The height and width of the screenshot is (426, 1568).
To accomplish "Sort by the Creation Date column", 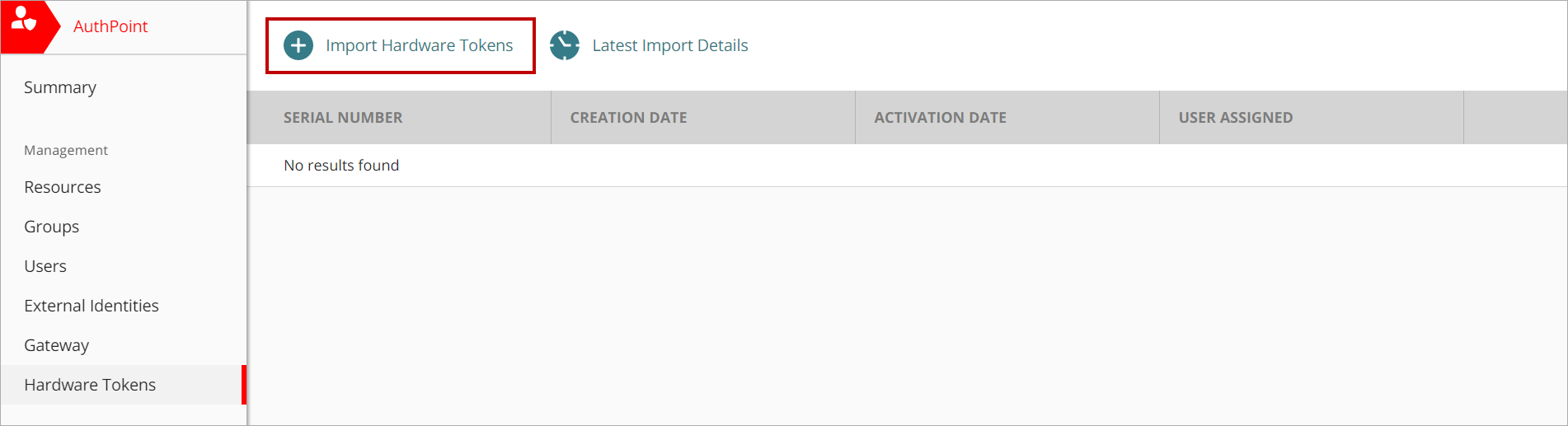I will 628,118.
